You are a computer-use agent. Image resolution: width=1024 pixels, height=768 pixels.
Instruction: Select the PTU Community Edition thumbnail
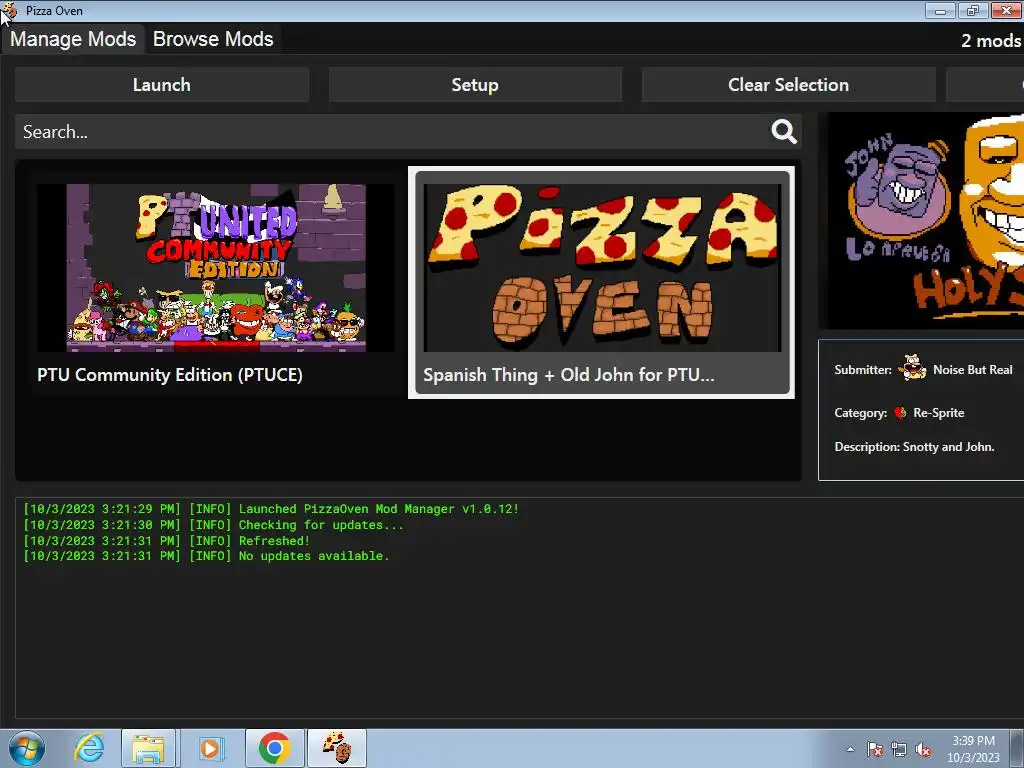216,268
